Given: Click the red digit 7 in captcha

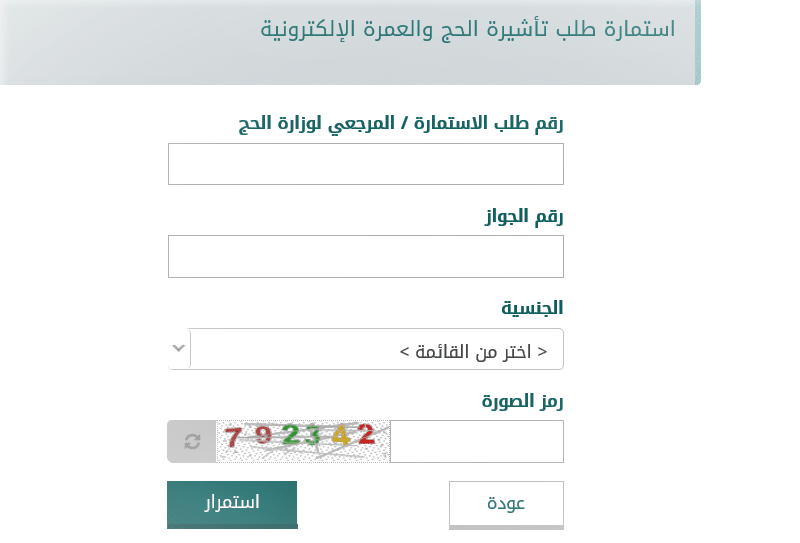Looking at the screenshot, I should (233, 437).
